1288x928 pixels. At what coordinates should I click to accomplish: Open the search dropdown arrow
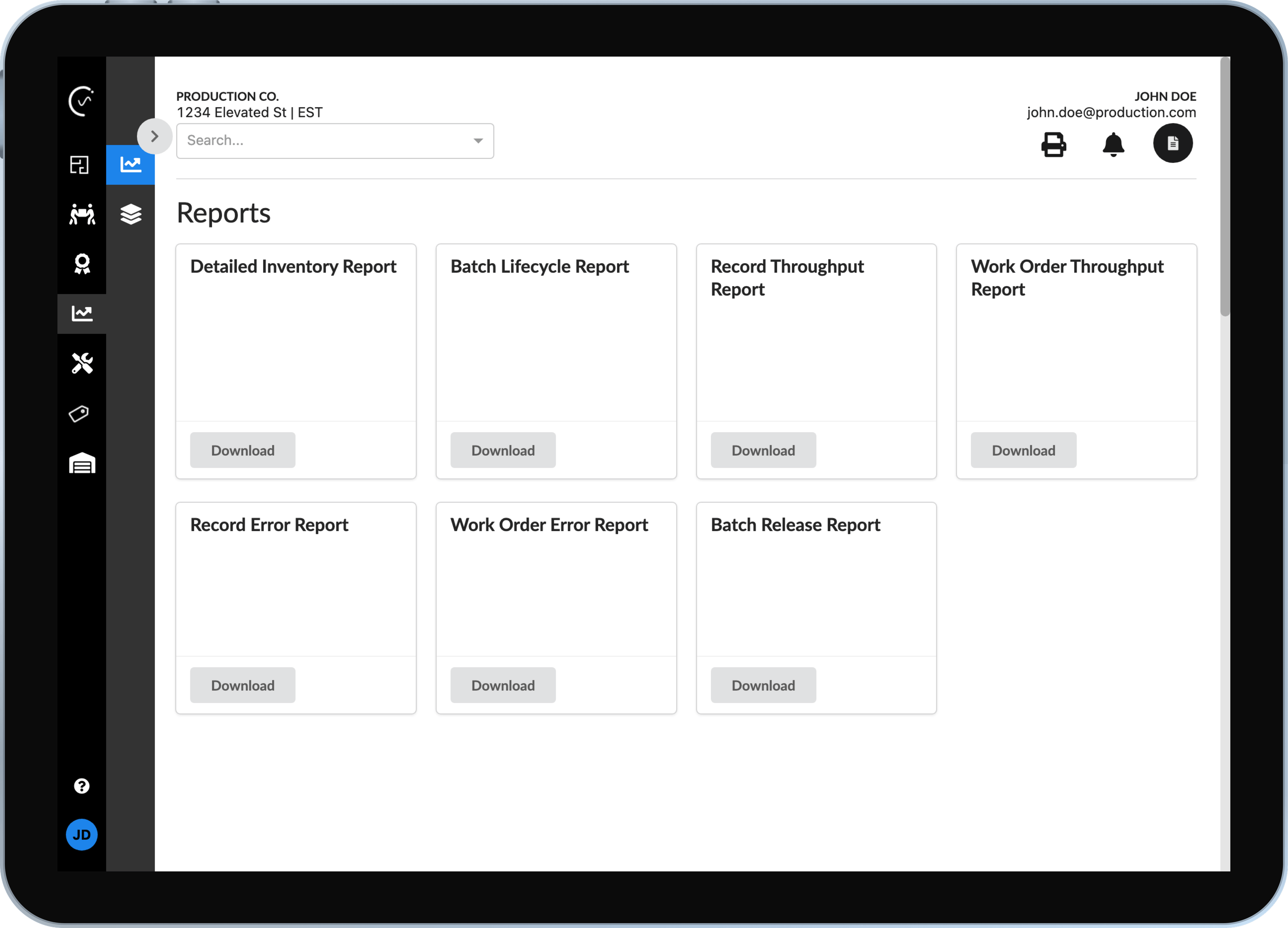pyautogui.click(x=477, y=141)
